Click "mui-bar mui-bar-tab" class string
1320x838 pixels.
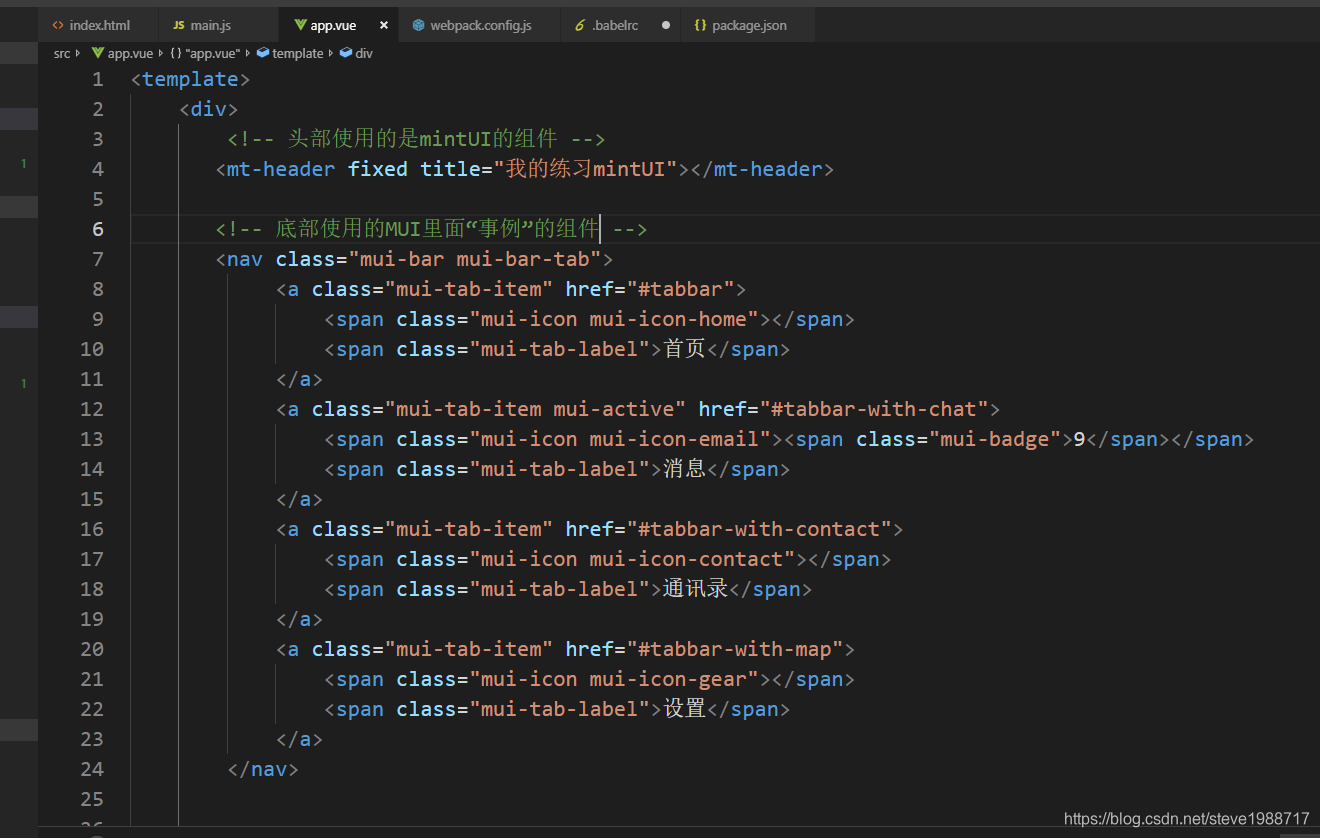tap(474, 259)
